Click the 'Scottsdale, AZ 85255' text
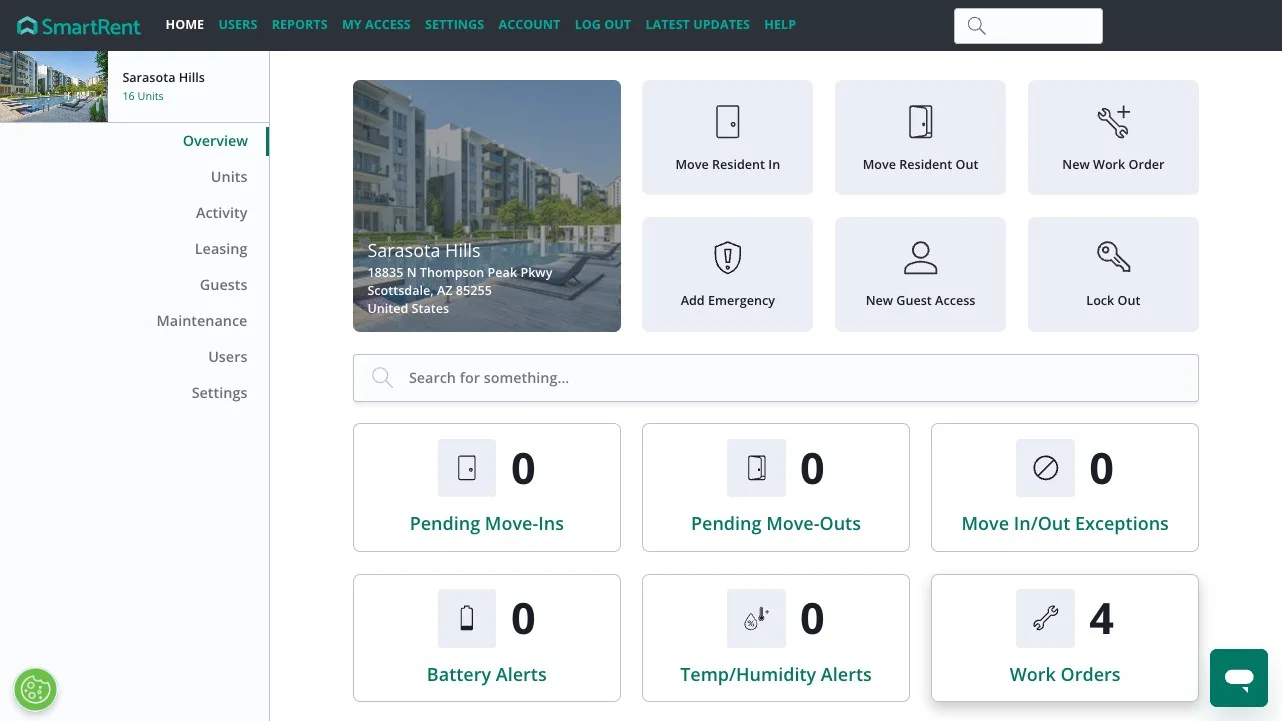 pyautogui.click(x=430, y=290)
